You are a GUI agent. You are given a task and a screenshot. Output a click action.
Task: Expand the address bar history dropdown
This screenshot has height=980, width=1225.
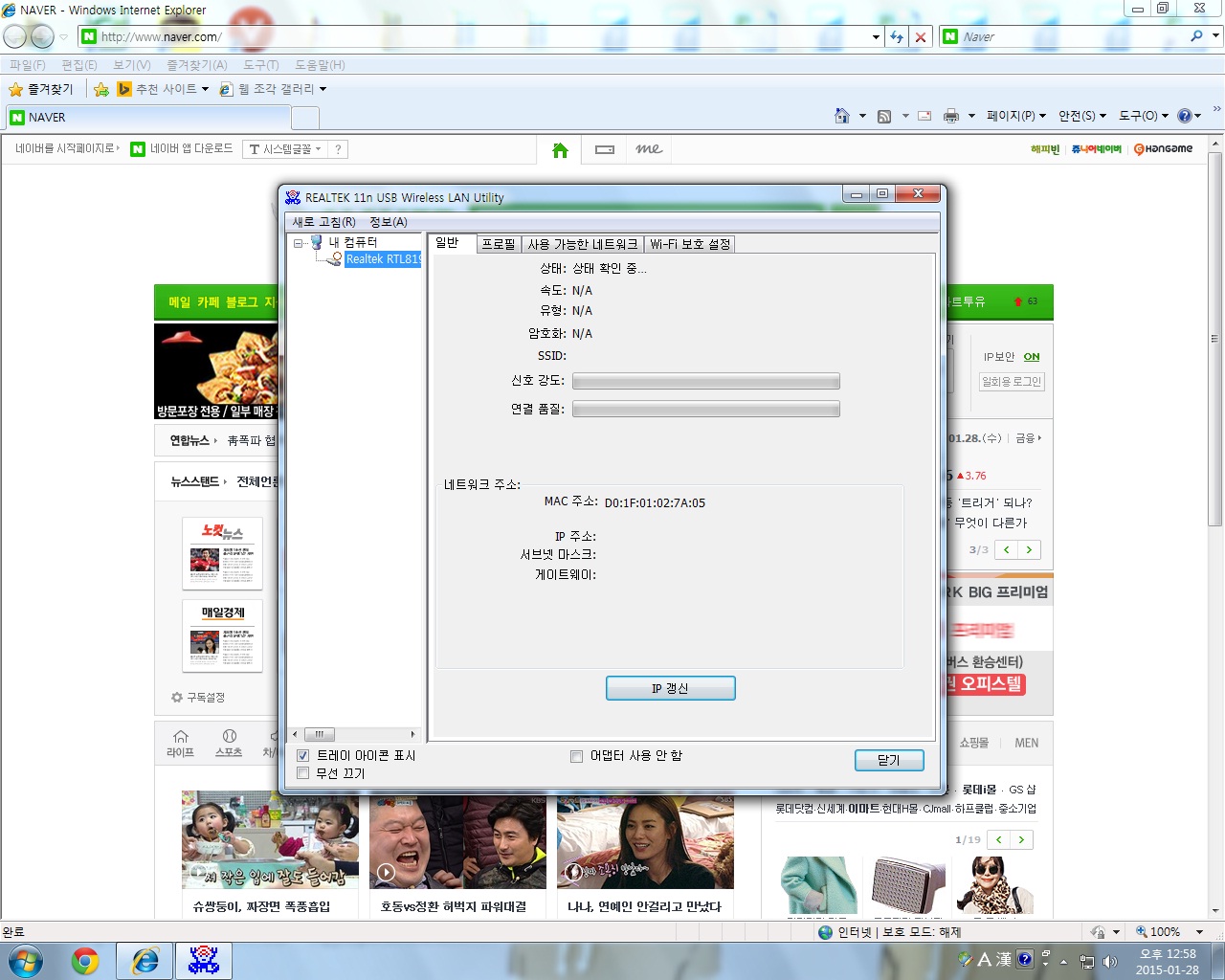tap(876, 36)
